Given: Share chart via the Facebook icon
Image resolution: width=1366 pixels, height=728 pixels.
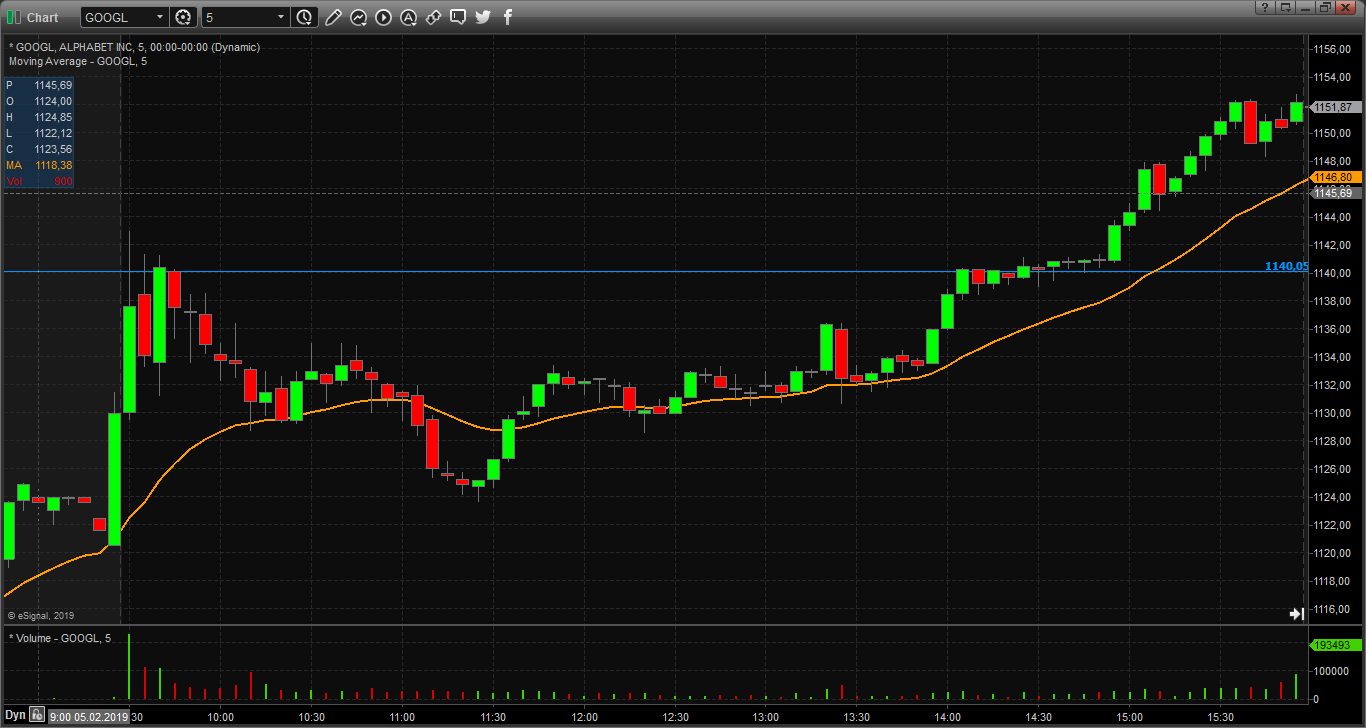Looking at the screenshot, I should click(508, 17).
